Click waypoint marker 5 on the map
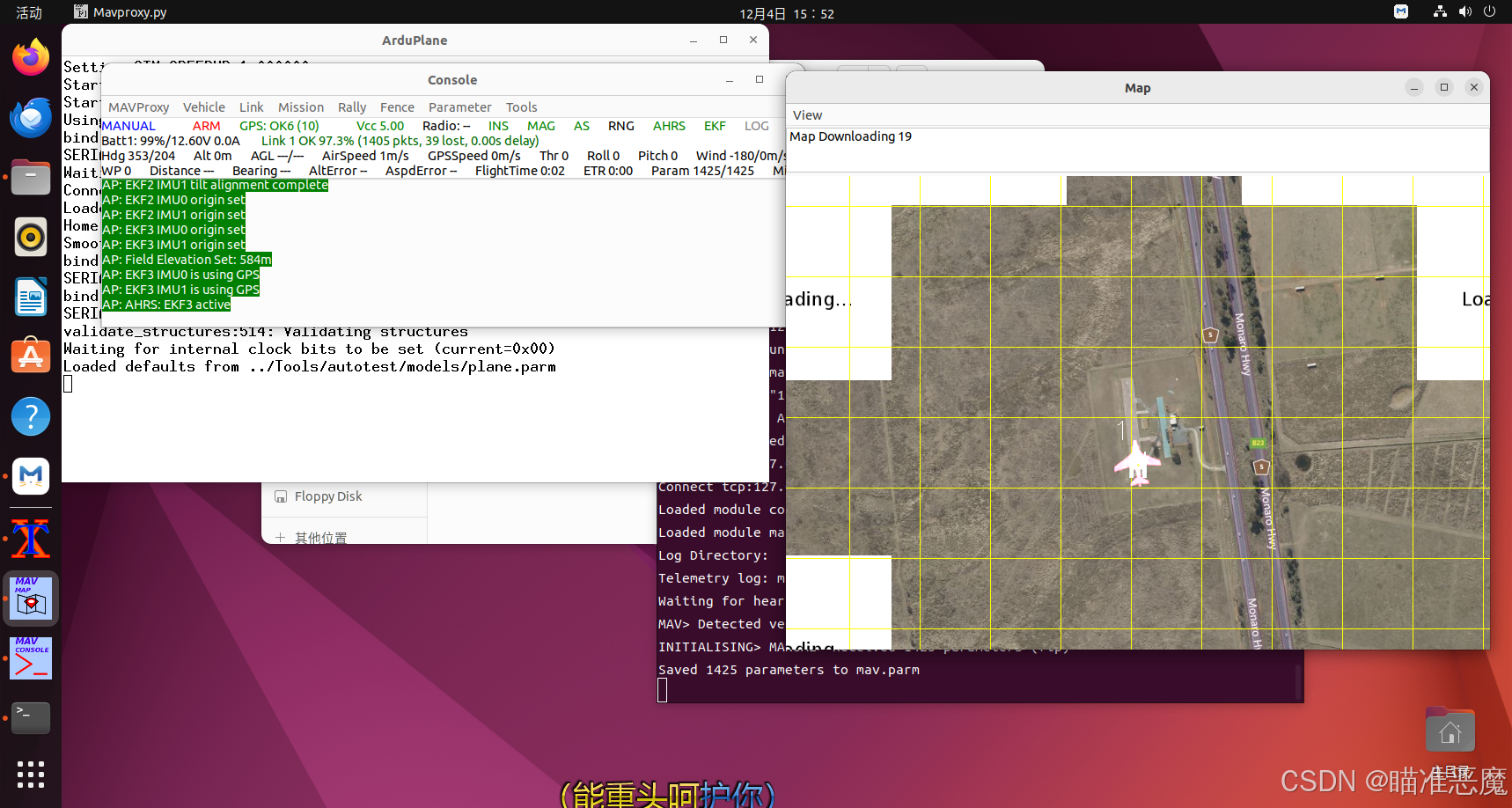The height and width of the screenshot is (808, 1512). pyautogui.click(x=1260, y=466)
